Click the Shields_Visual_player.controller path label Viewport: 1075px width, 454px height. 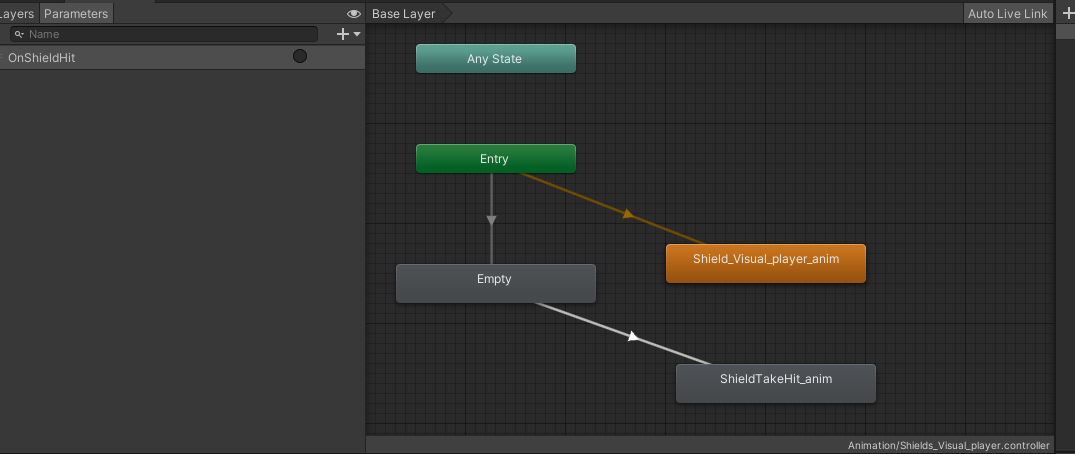coord(948,445)
